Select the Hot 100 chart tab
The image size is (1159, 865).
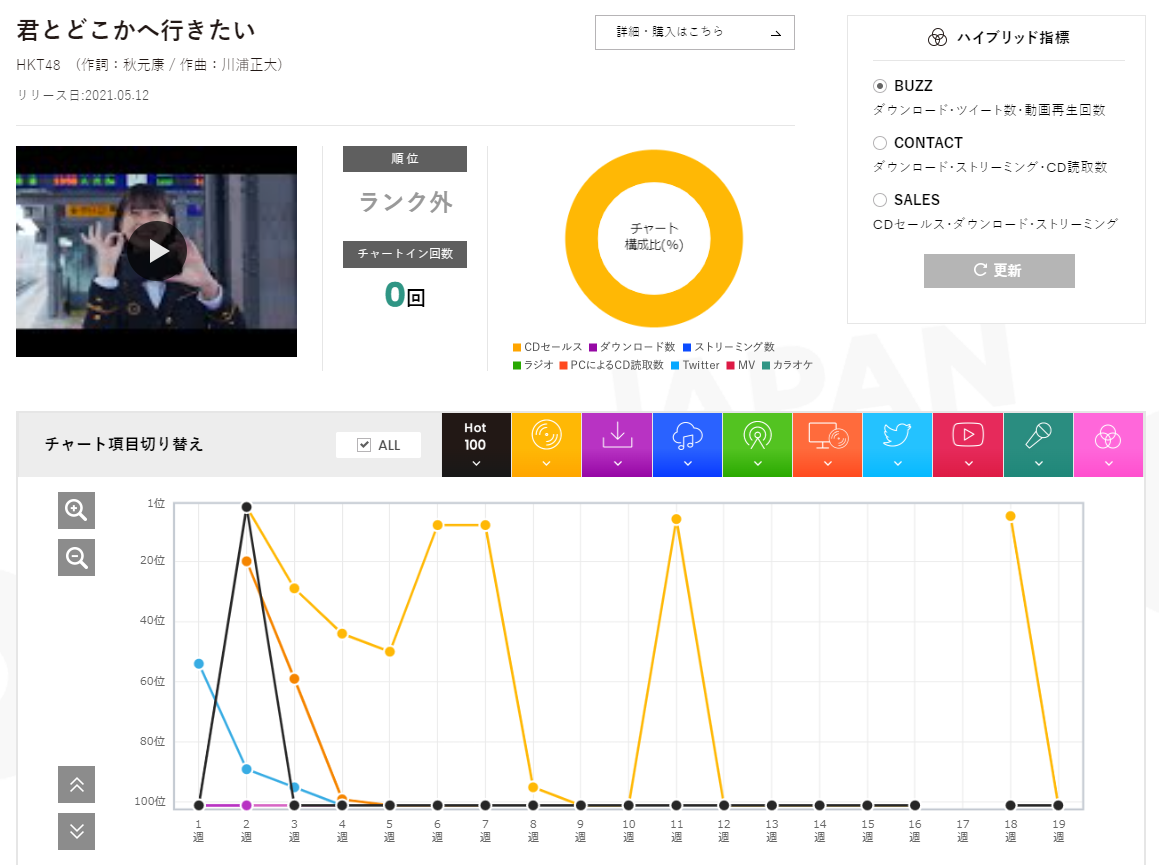(x=476, y=444)
